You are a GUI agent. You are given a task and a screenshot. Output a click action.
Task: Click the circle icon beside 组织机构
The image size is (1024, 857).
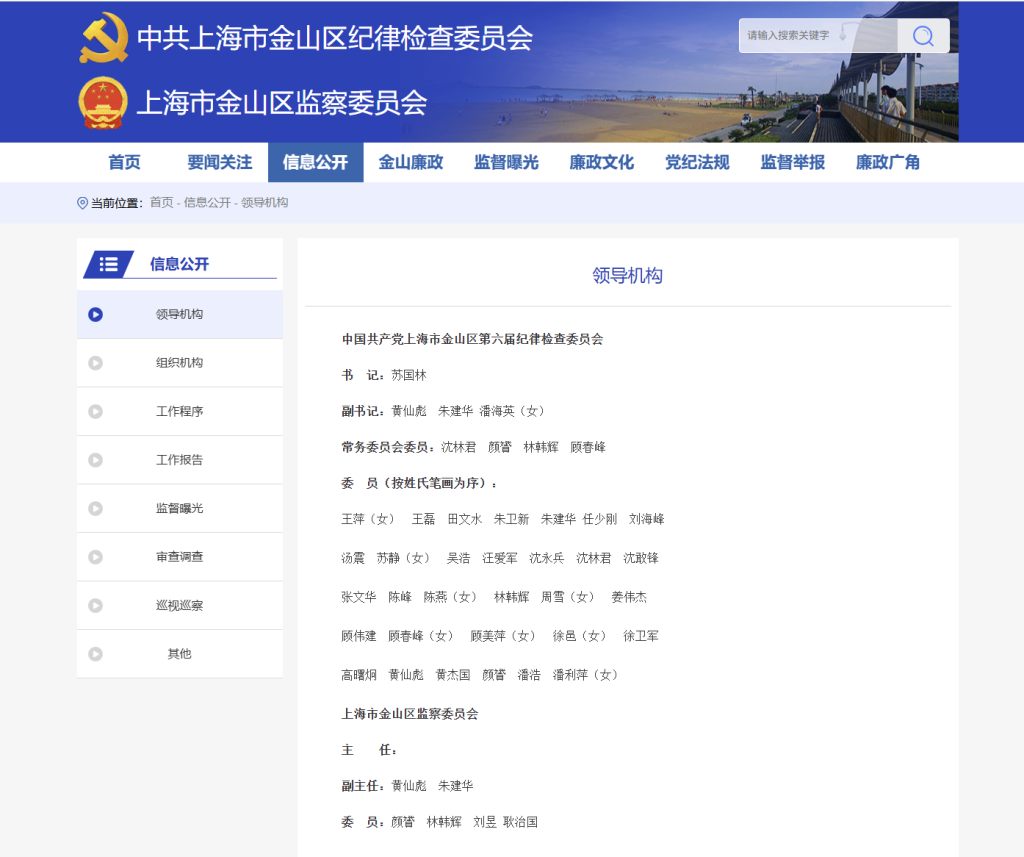point(96,363)
